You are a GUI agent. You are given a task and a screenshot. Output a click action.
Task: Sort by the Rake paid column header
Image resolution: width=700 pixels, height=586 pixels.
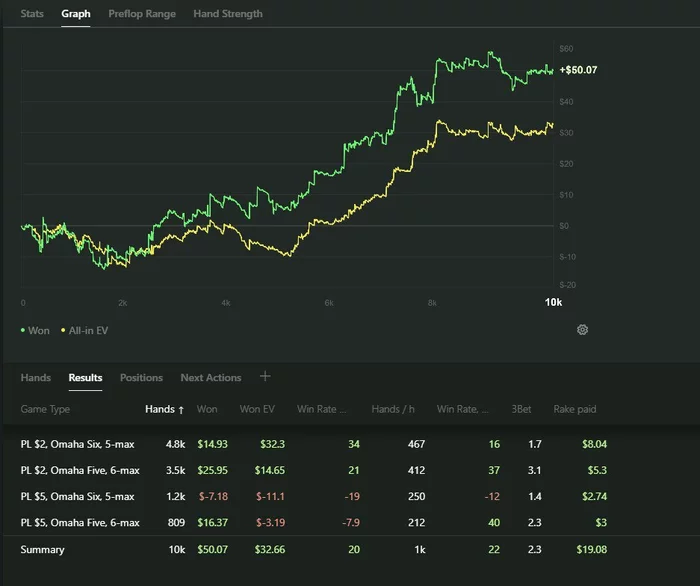(575, 409)
